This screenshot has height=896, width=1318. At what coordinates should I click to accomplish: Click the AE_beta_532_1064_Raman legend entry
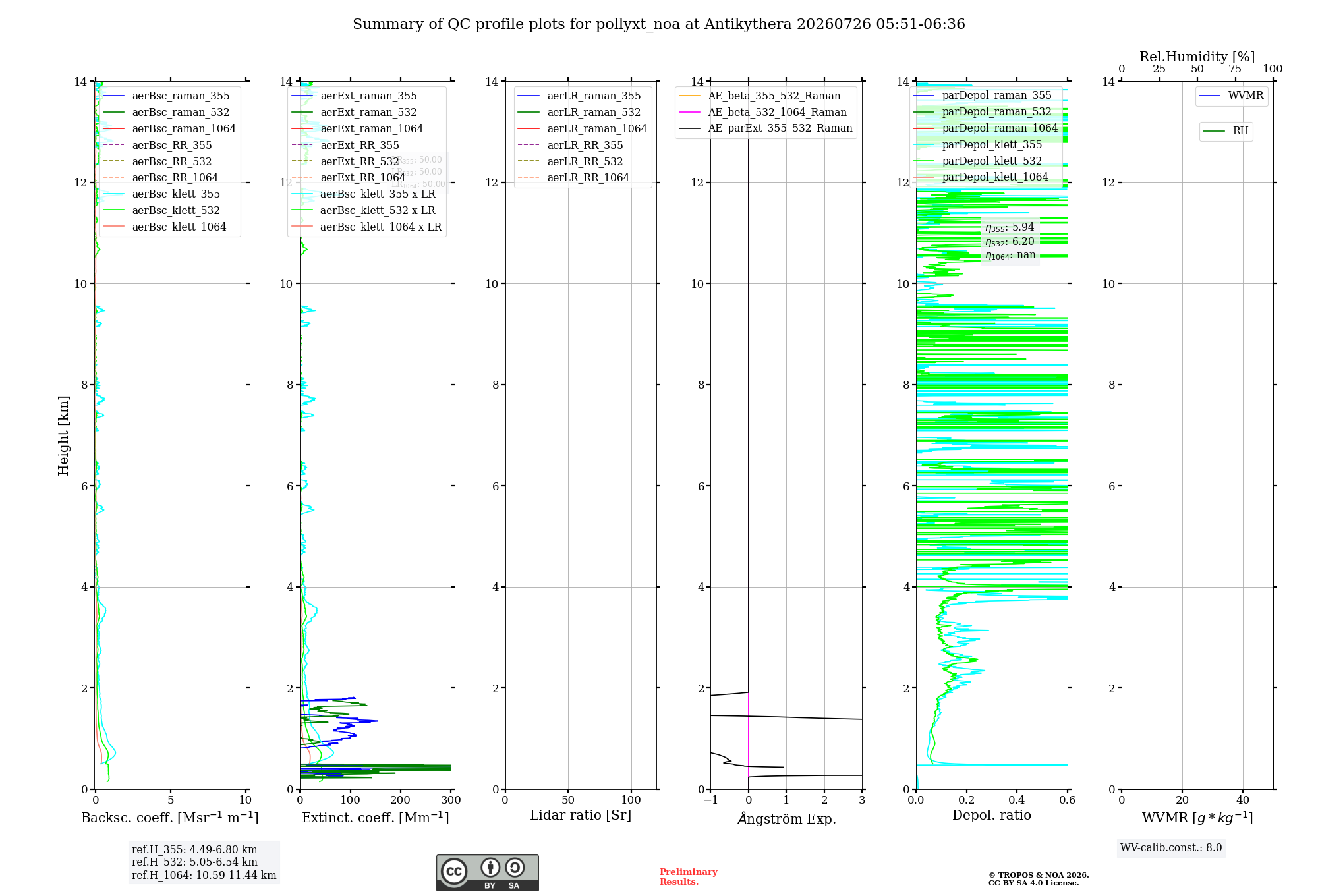[763, 113]
